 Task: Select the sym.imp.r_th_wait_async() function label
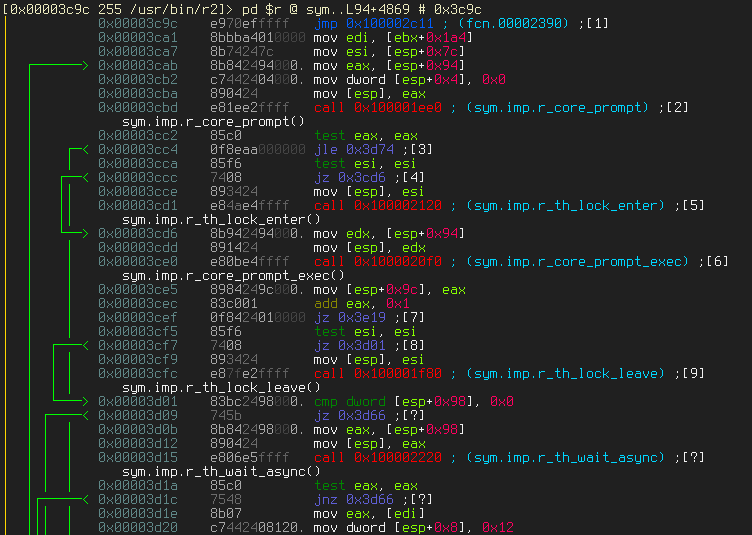pos(220,470)
